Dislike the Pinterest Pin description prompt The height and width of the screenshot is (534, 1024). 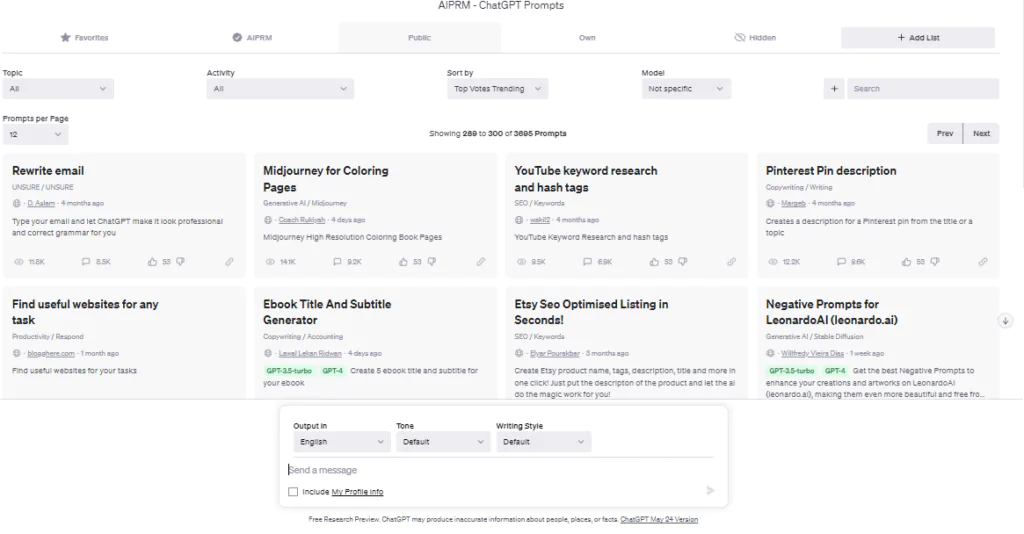(x=935, y=262)
